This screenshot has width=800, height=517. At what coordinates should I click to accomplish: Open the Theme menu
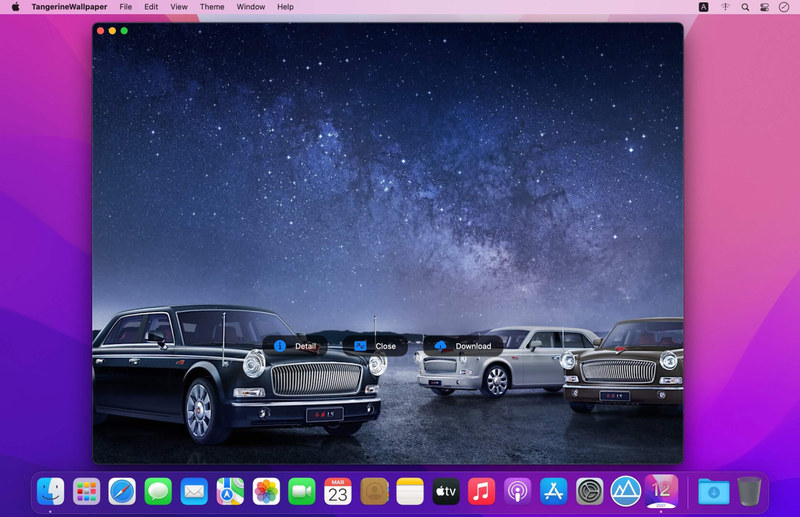[x=212, y=7]
